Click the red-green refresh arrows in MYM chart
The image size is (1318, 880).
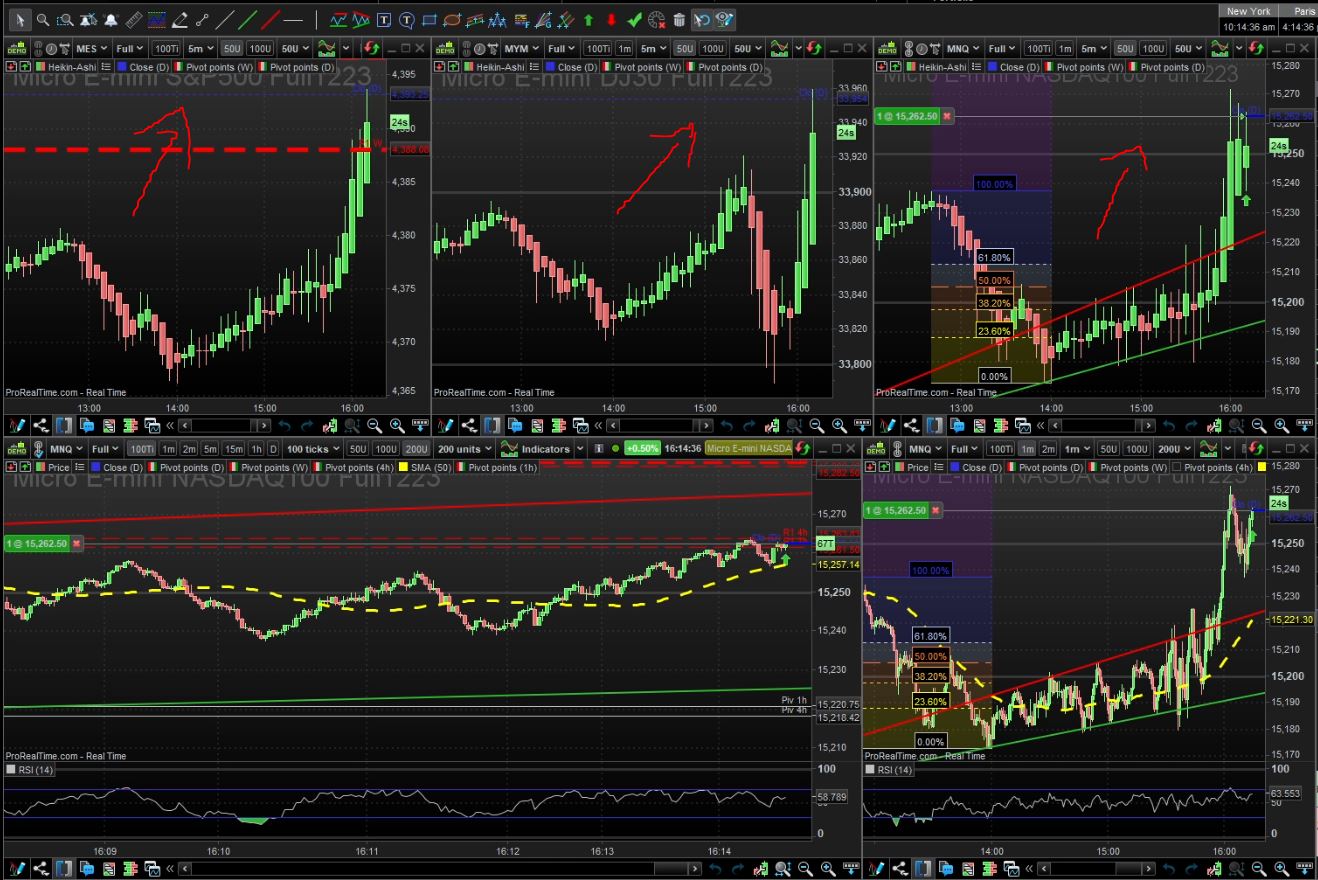pyautogui.click(x=812, y=48)
